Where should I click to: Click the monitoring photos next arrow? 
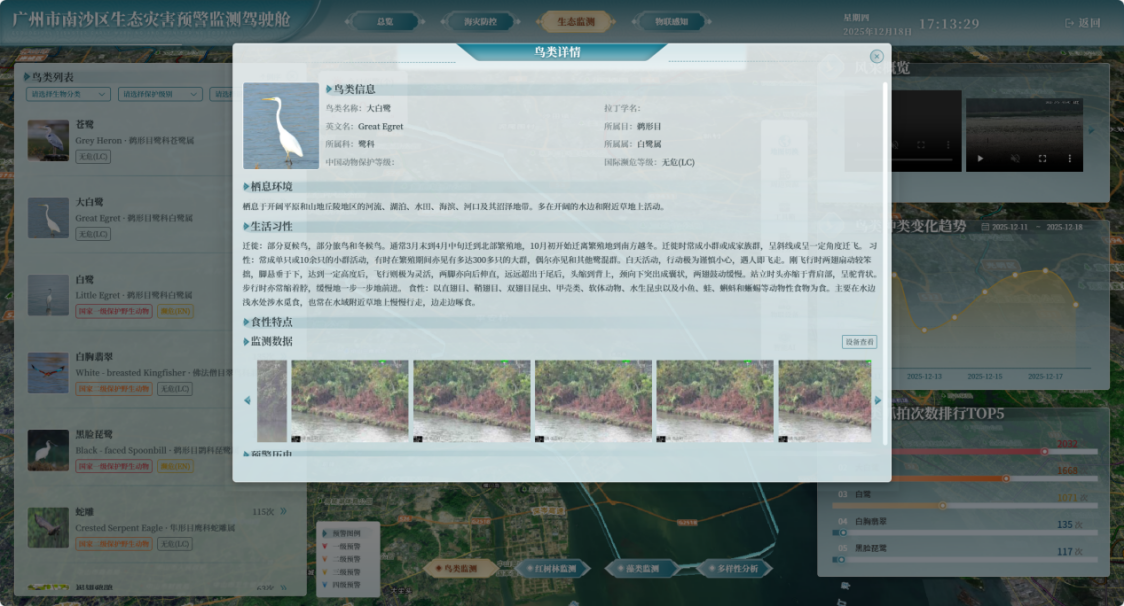[x=877, y=400]
